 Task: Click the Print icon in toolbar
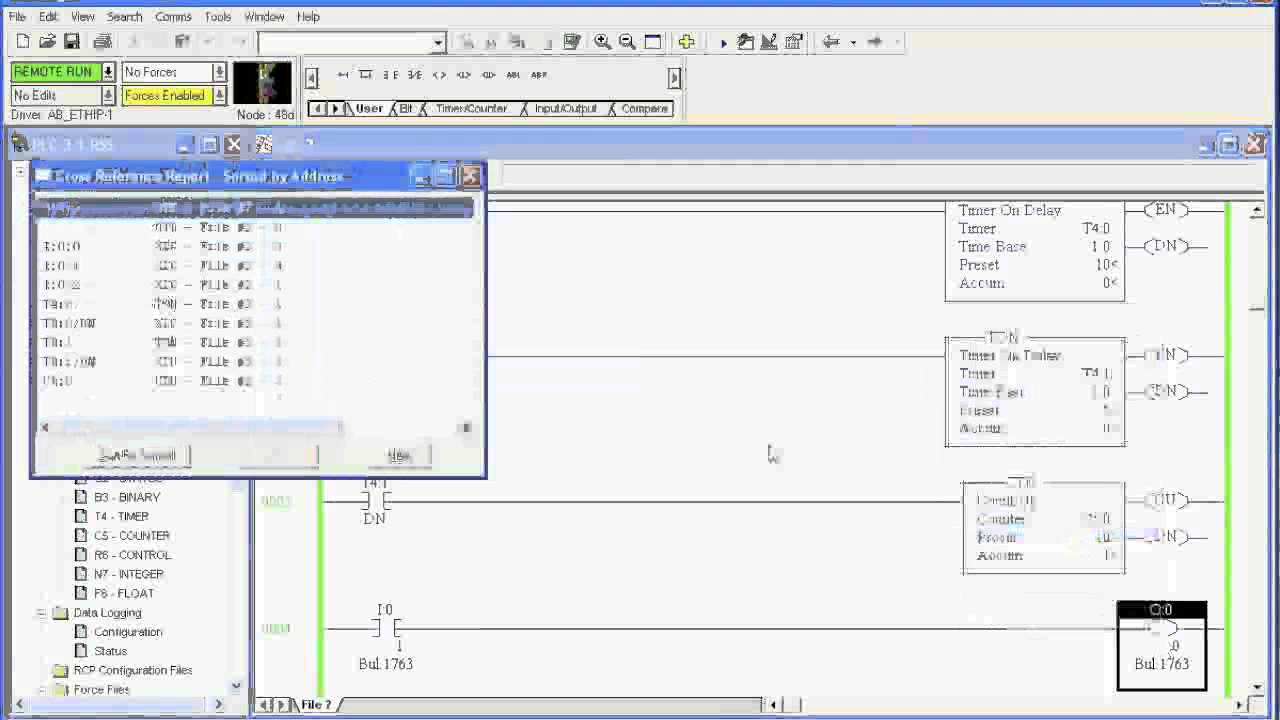tap(102, 41)
